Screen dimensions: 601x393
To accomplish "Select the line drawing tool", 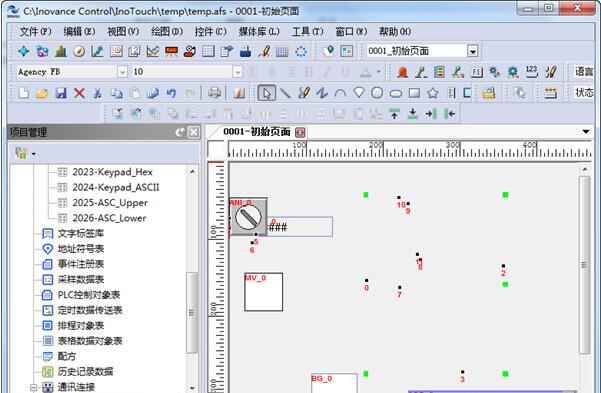I will [x=285, y=93].
